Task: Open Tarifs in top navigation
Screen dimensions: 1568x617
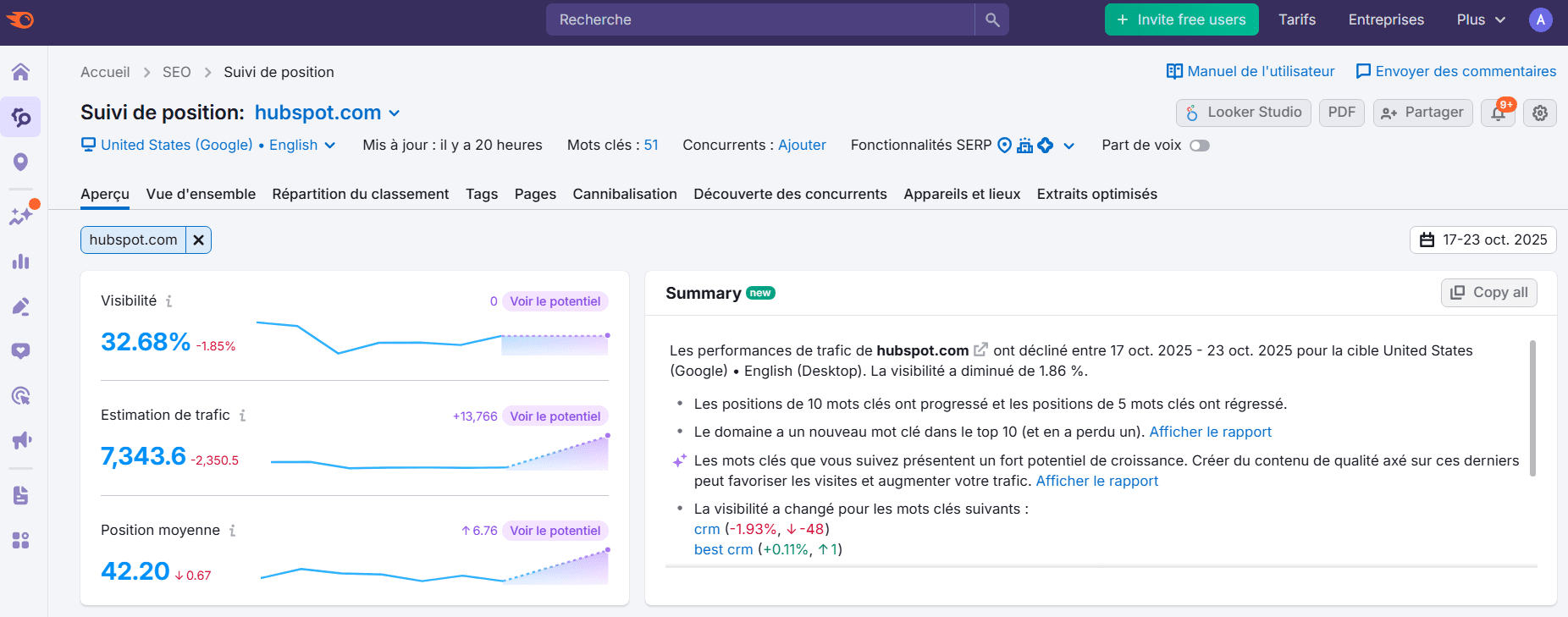Action: tap(1296, 19)
